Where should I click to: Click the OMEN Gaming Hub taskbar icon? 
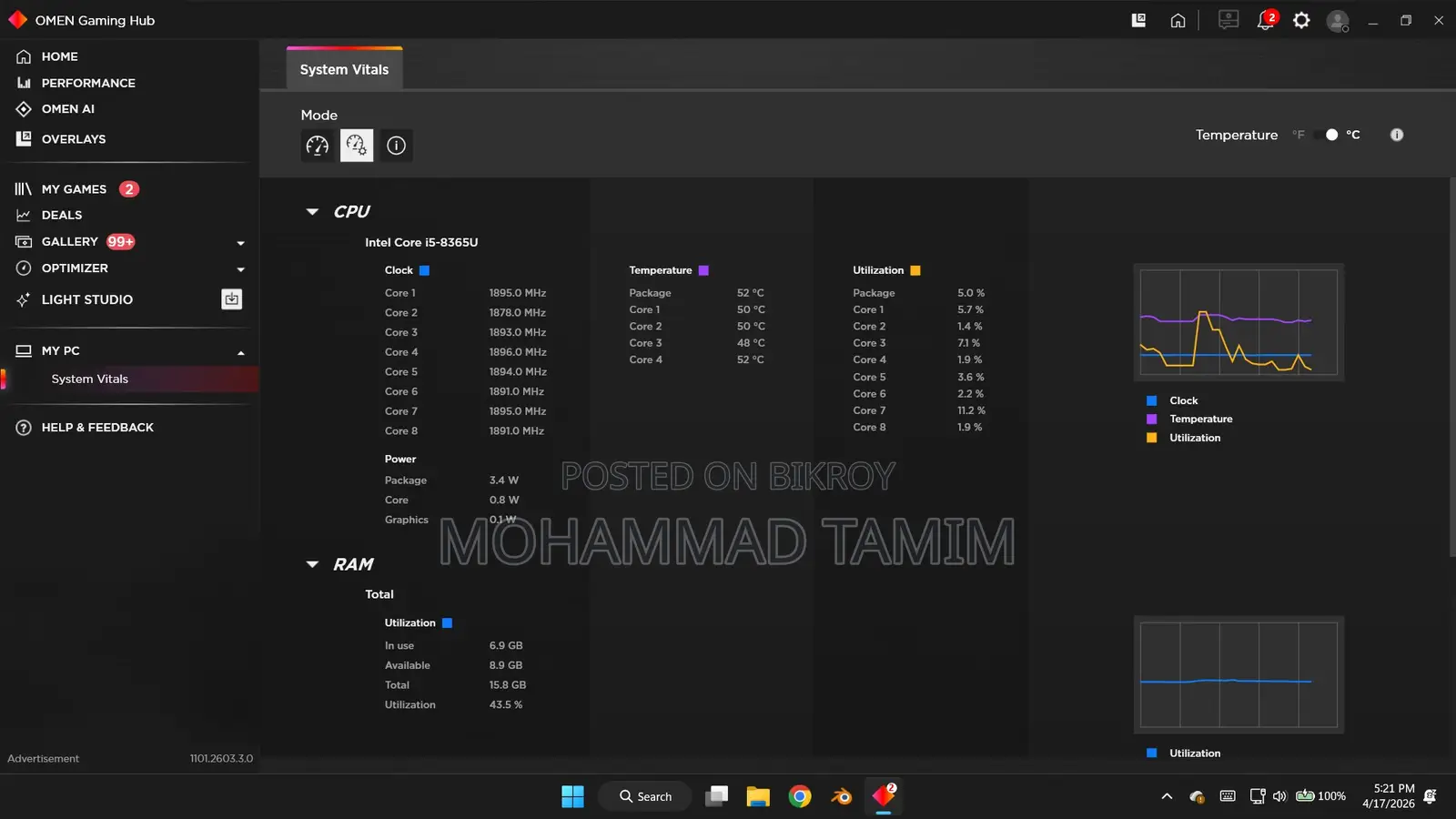884,796
